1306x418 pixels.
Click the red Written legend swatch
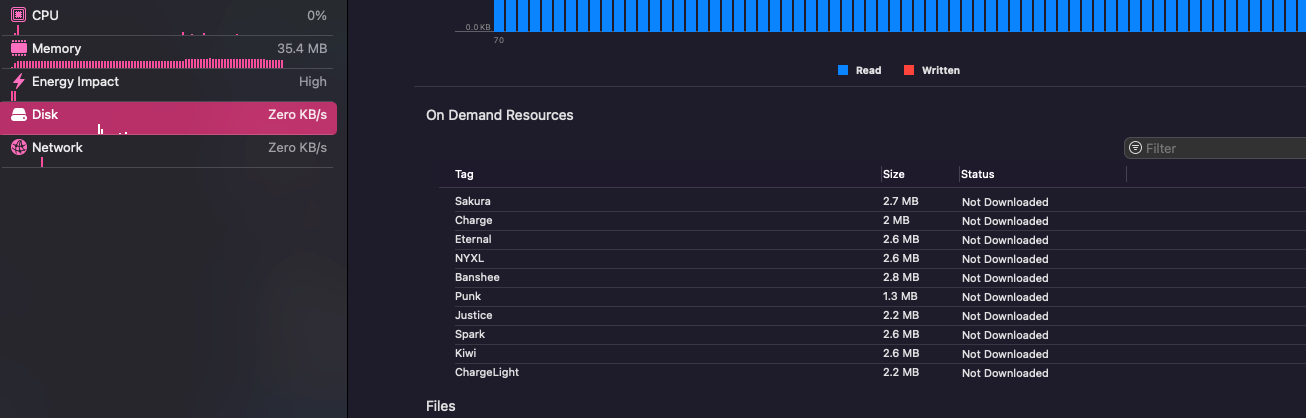coord(909,70)
